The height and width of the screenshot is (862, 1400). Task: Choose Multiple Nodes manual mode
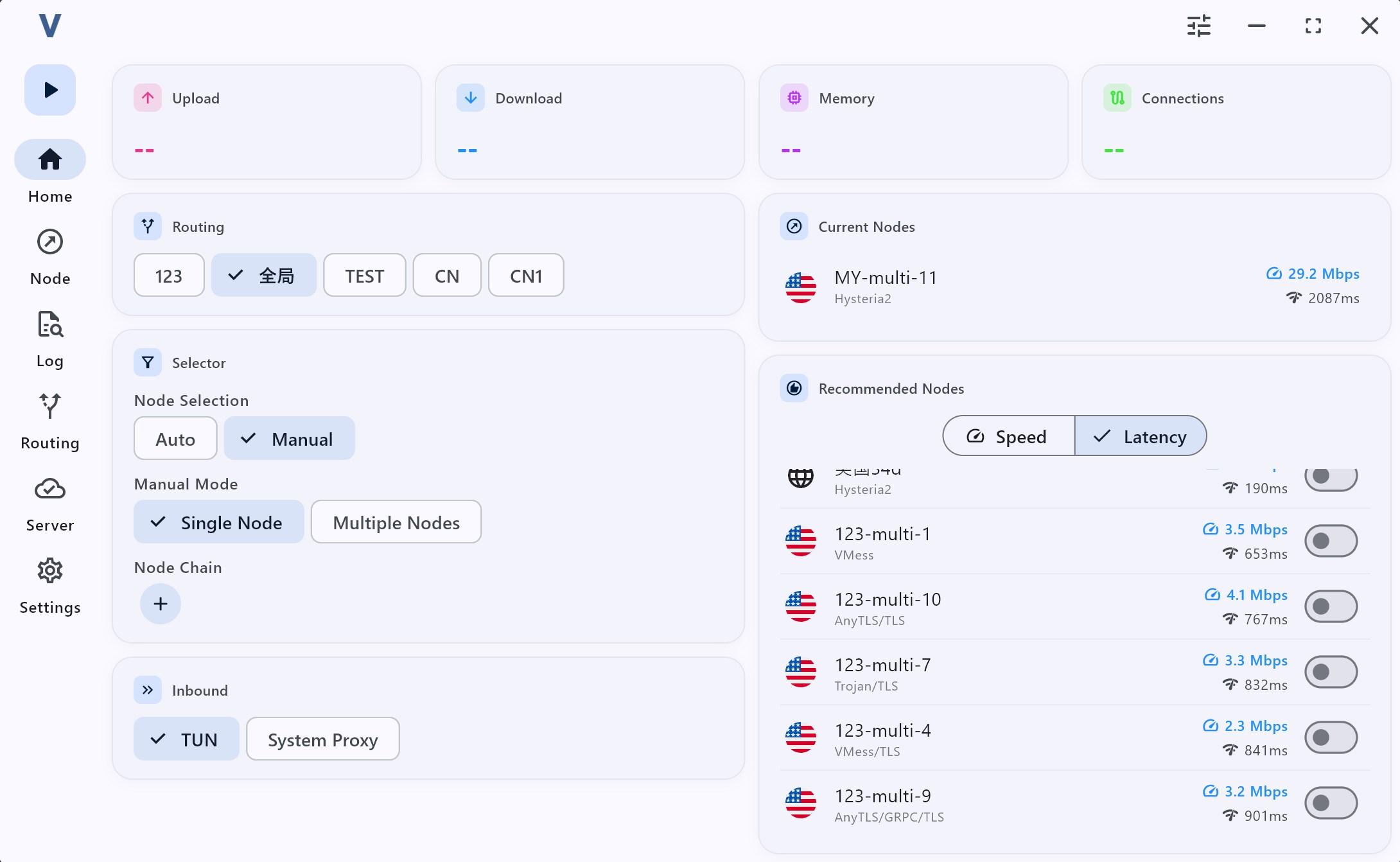[x=396, y=522]
